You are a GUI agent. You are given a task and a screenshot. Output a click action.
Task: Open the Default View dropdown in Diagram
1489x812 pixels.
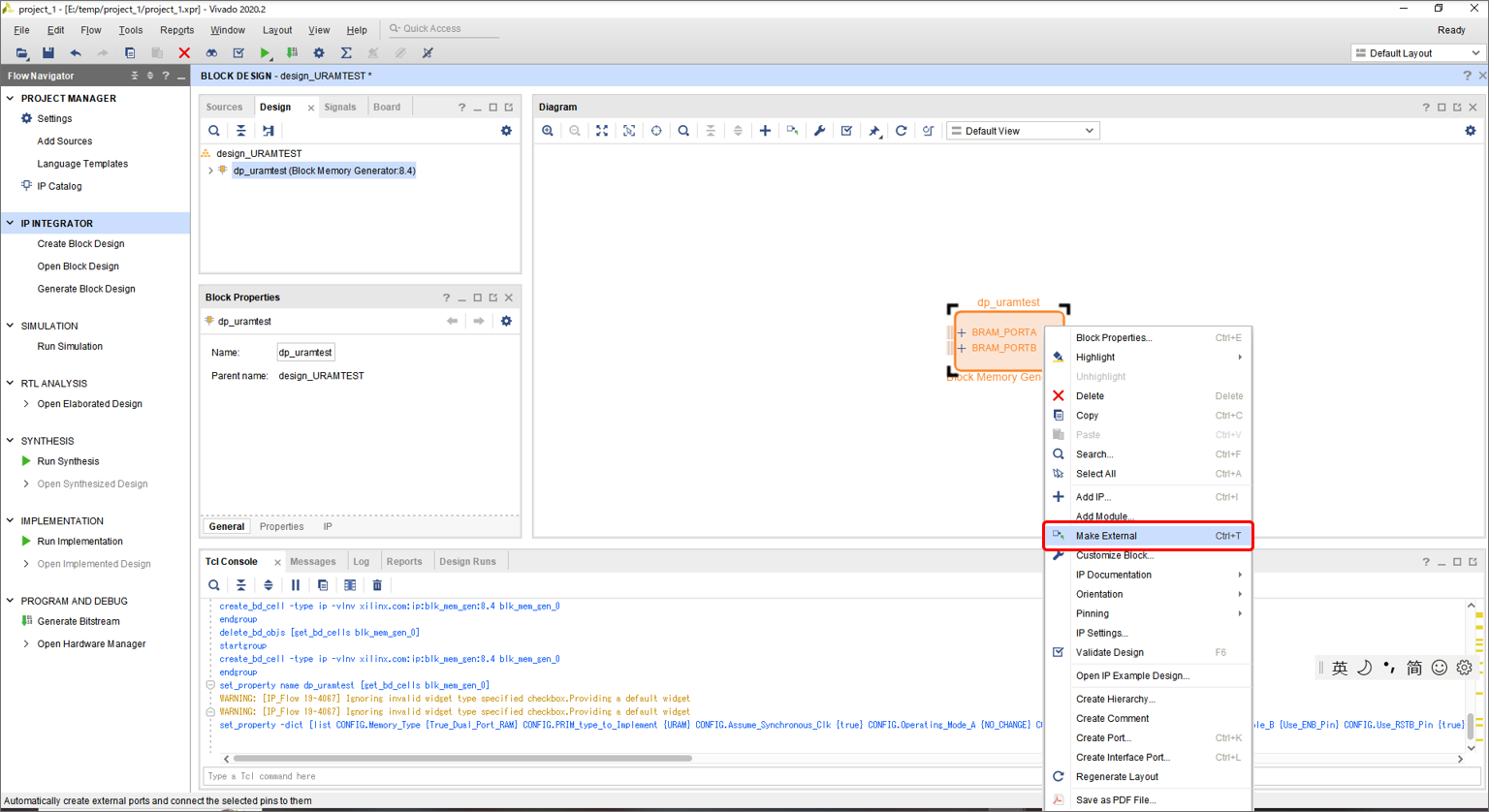[1023, 131]
